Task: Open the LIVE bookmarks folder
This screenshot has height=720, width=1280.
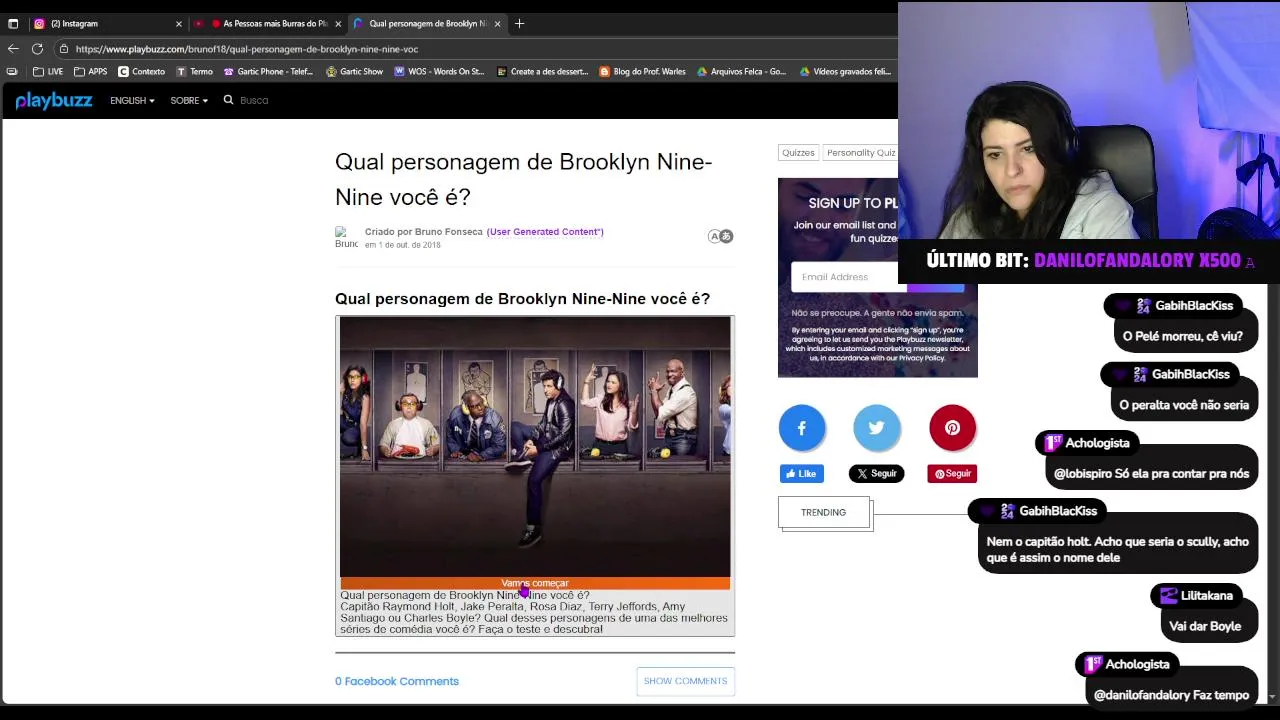Action: coord(48,71)
